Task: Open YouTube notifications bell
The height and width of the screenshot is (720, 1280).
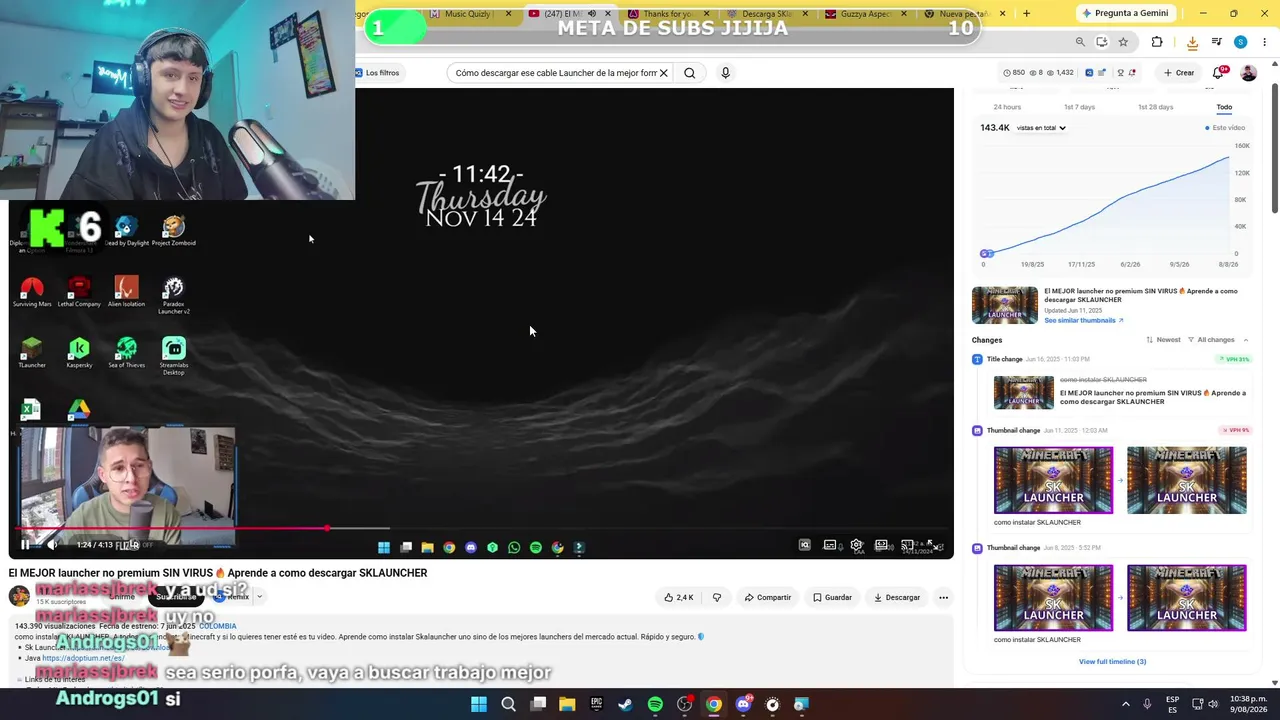Action: (1218, 73)
